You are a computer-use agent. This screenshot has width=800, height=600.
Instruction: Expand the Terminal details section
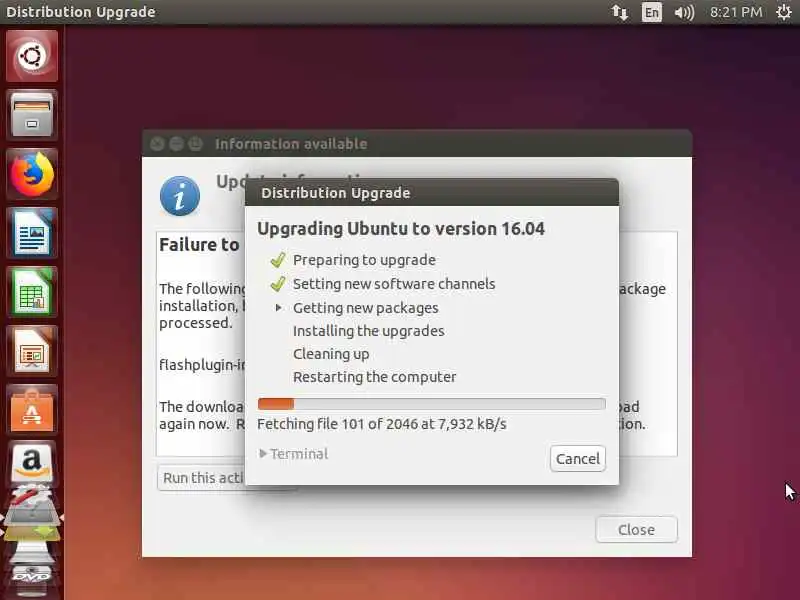[x=294, y=454]
